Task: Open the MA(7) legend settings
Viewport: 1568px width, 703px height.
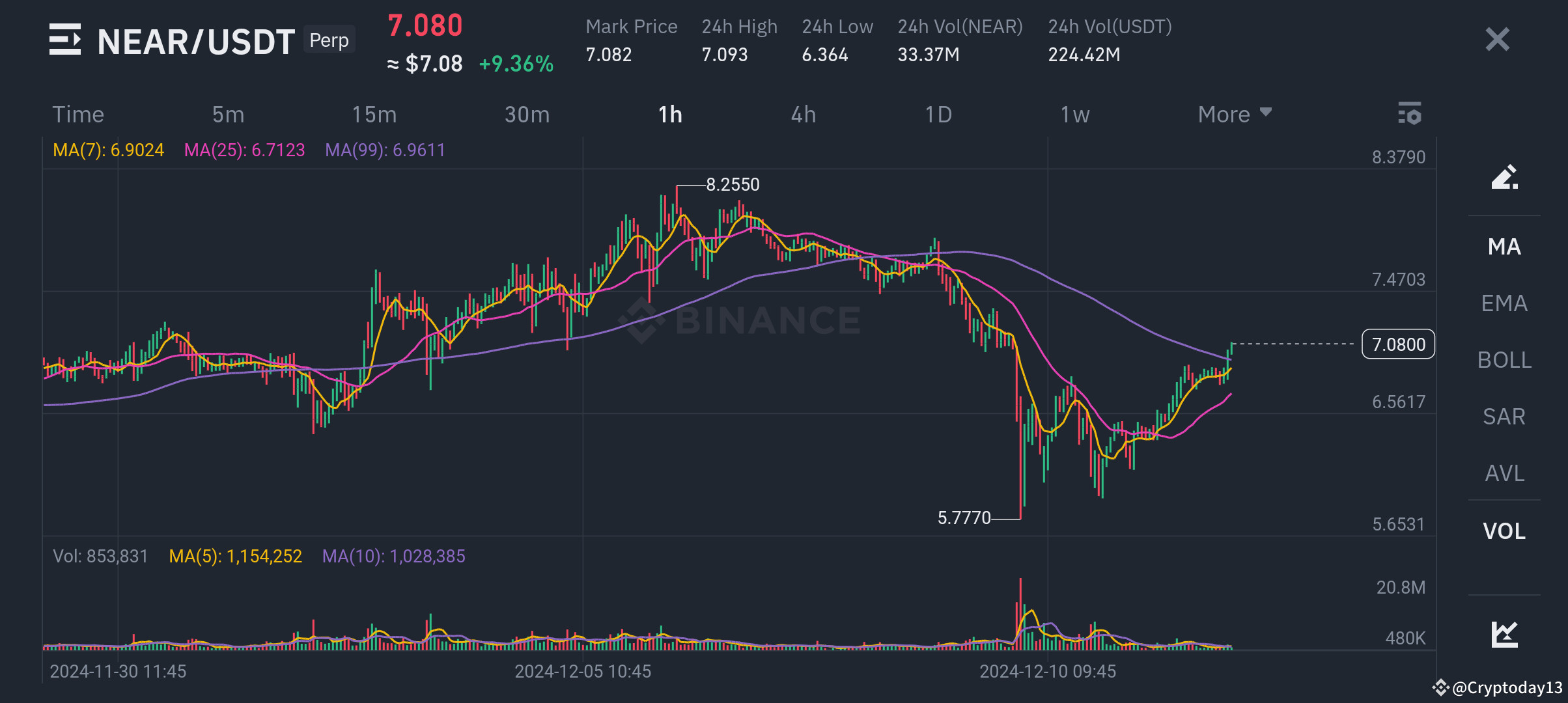Action: click(x=108, y=150)
